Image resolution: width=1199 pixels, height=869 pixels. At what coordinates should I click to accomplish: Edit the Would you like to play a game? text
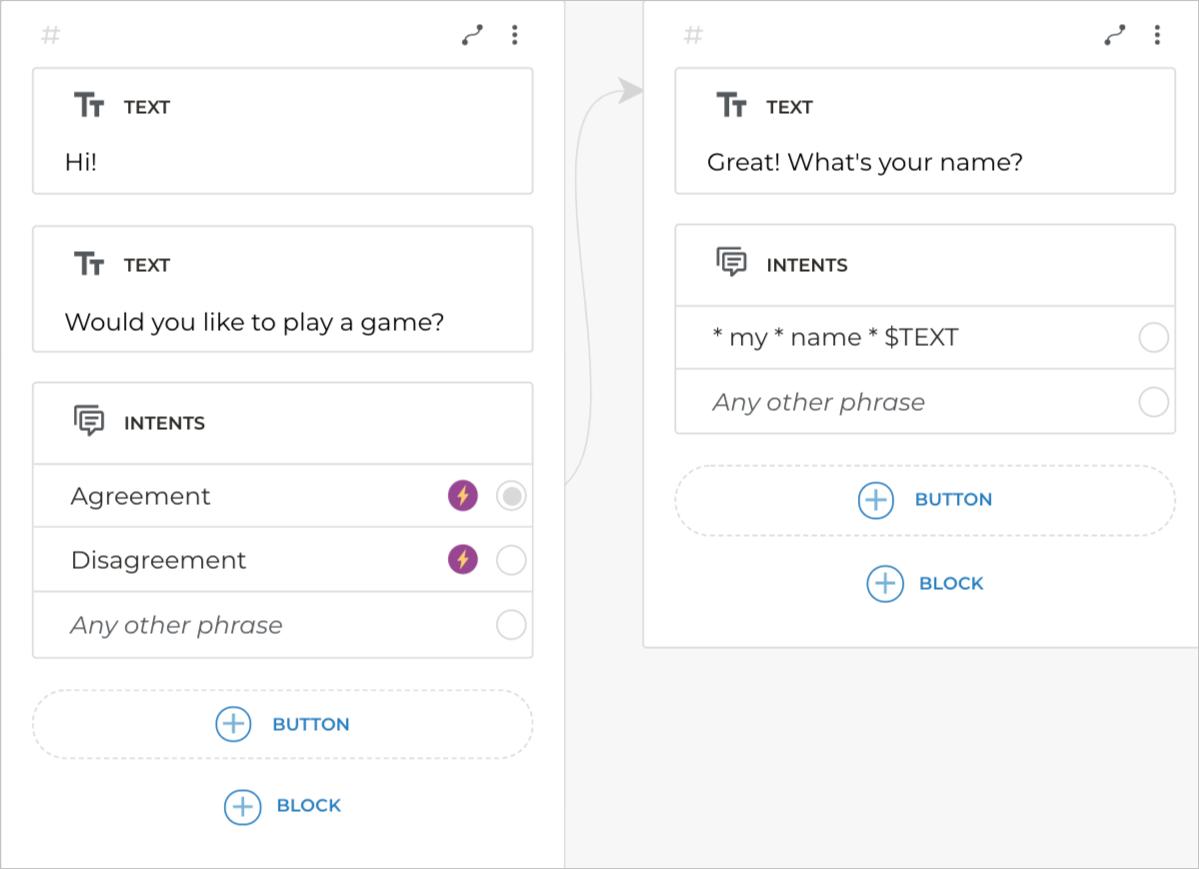tap(254, 322)
